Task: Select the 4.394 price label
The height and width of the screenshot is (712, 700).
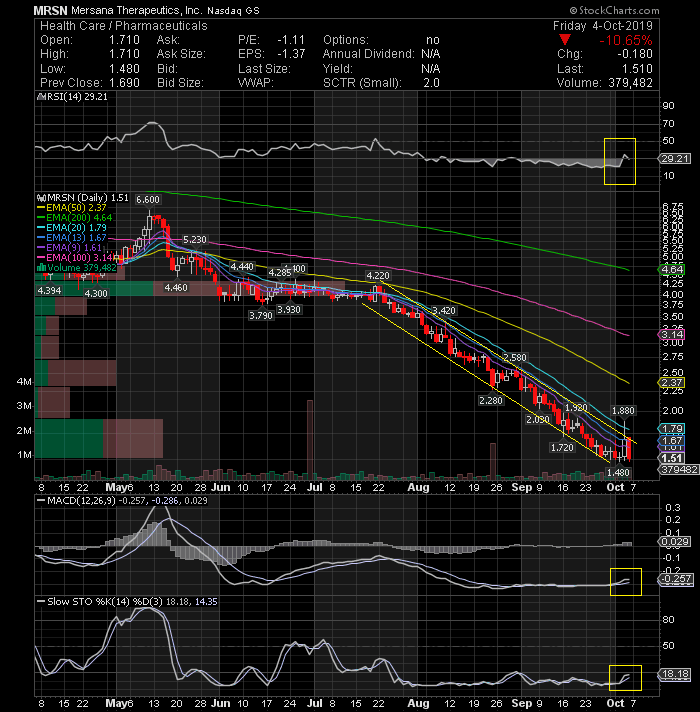Action: tap(49, 291)
